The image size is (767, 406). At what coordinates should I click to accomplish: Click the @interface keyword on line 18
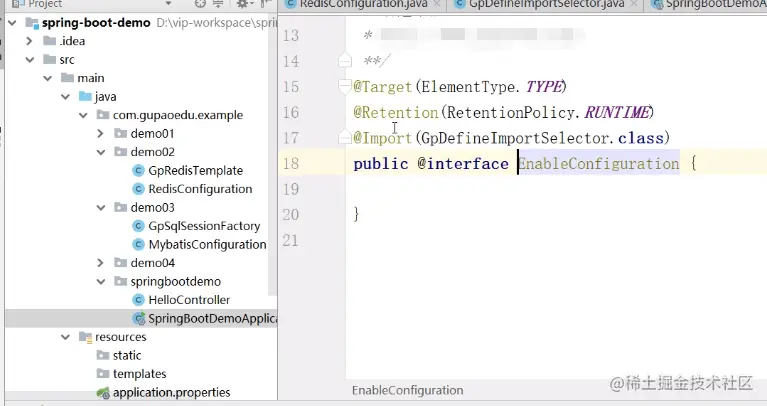click(463, 163)
